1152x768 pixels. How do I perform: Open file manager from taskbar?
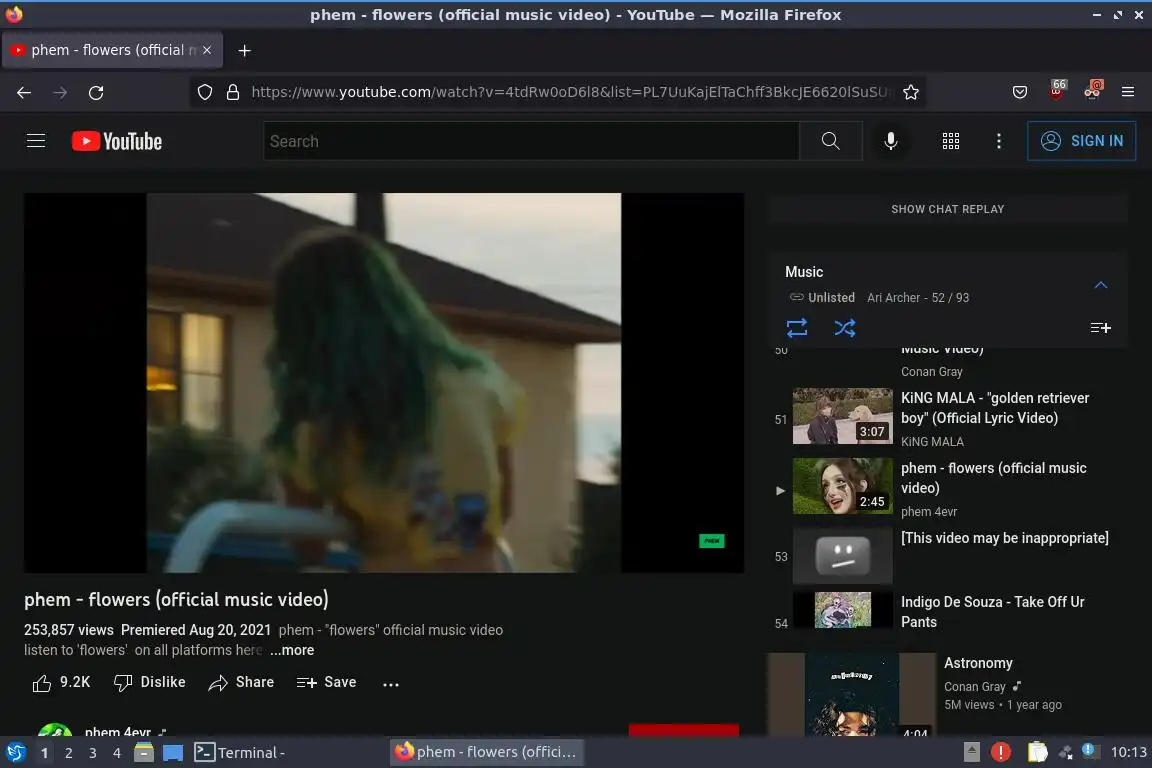144,753
